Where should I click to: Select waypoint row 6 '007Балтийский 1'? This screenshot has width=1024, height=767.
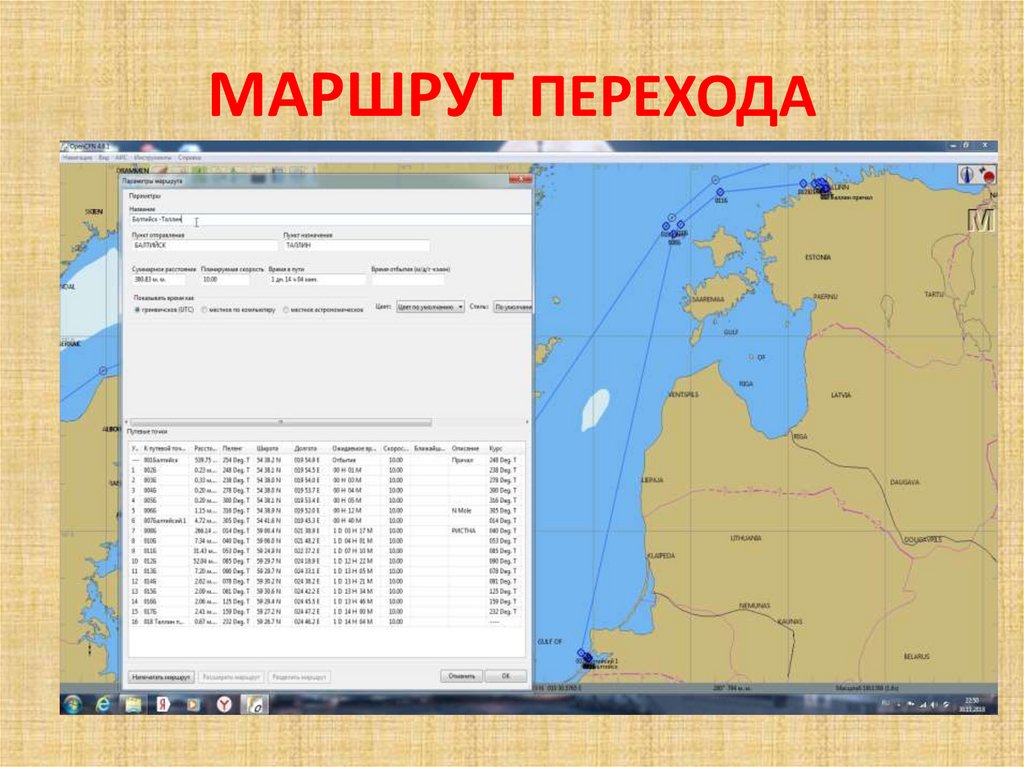point(325,521)
